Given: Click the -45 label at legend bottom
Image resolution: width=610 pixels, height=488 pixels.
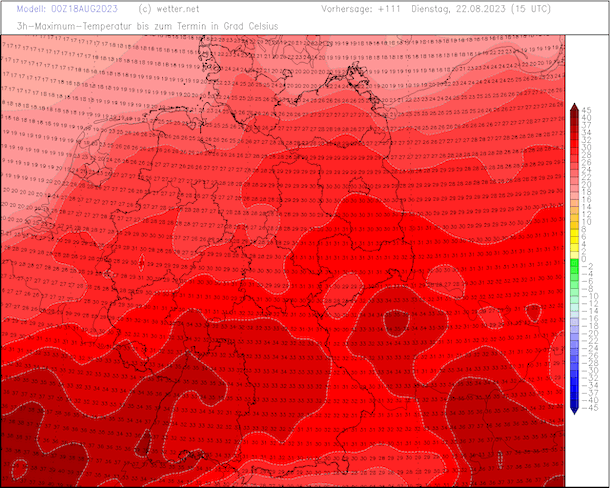Looking at the screenshot, I should pyautogui.click(x=588, y=407).
